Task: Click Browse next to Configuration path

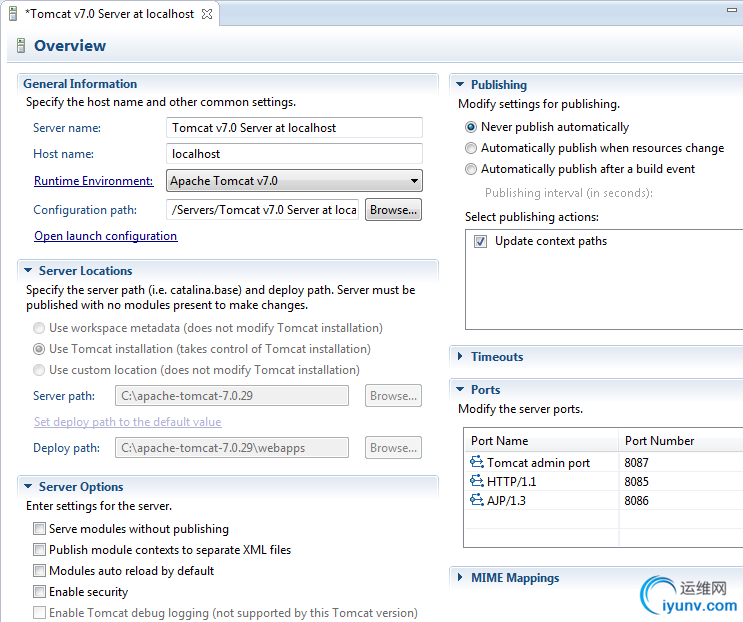Action: [393, 209]
